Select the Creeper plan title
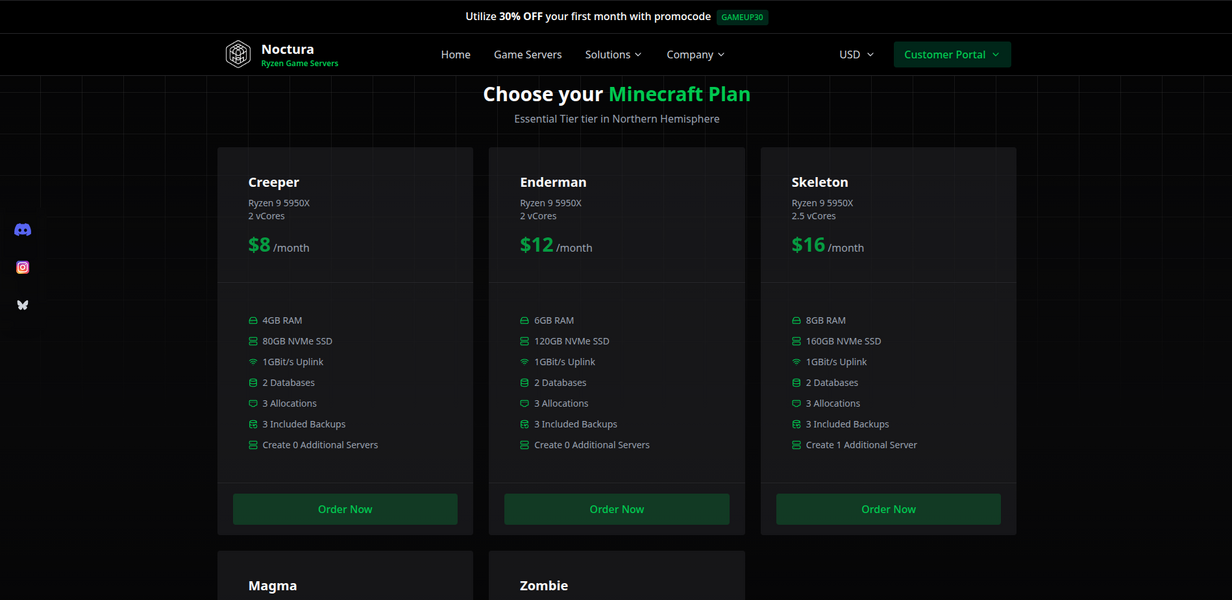This screenshot has width=1232, height=600. click(x=274, y=182)
